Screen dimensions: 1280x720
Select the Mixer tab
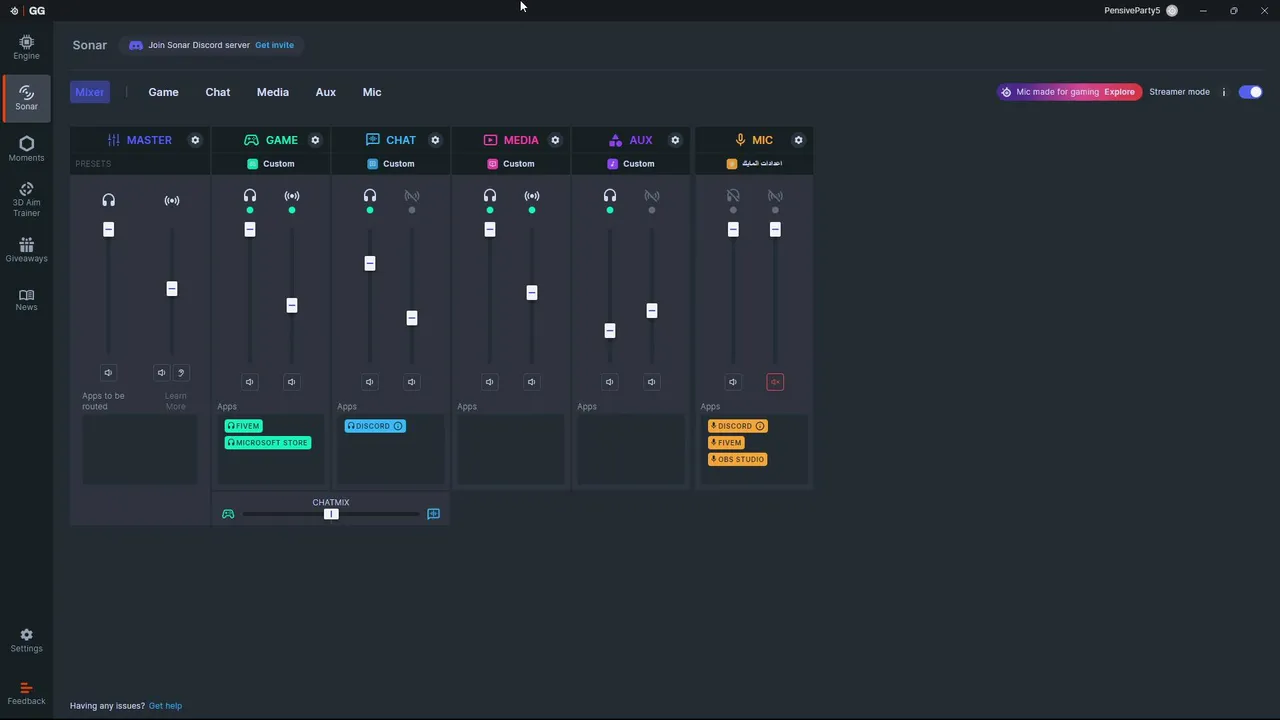pyautogui.click(x=89, y=92)
